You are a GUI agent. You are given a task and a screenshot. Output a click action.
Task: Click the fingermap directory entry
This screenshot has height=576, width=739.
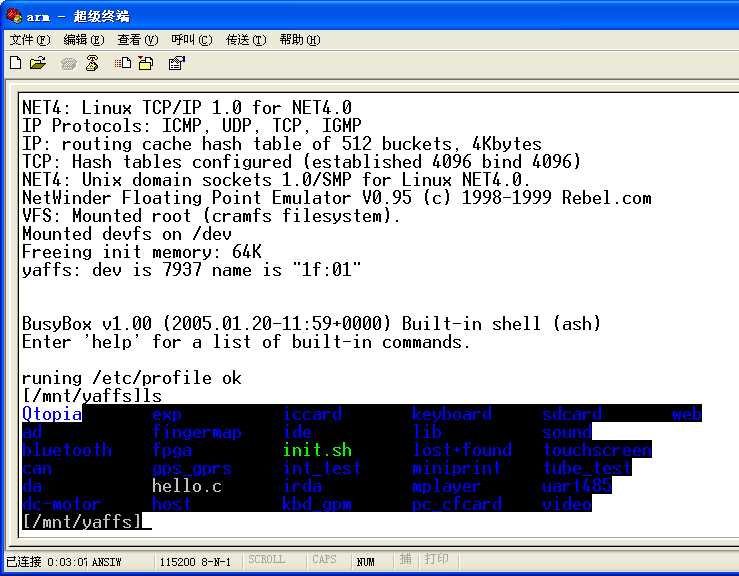[197, 432]
